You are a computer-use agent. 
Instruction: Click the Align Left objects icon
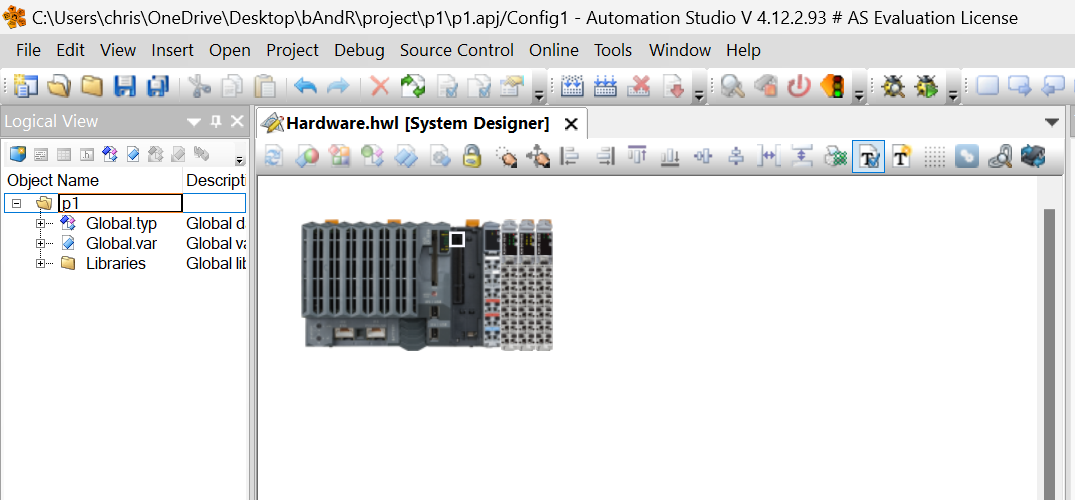[x=570, y=156]
